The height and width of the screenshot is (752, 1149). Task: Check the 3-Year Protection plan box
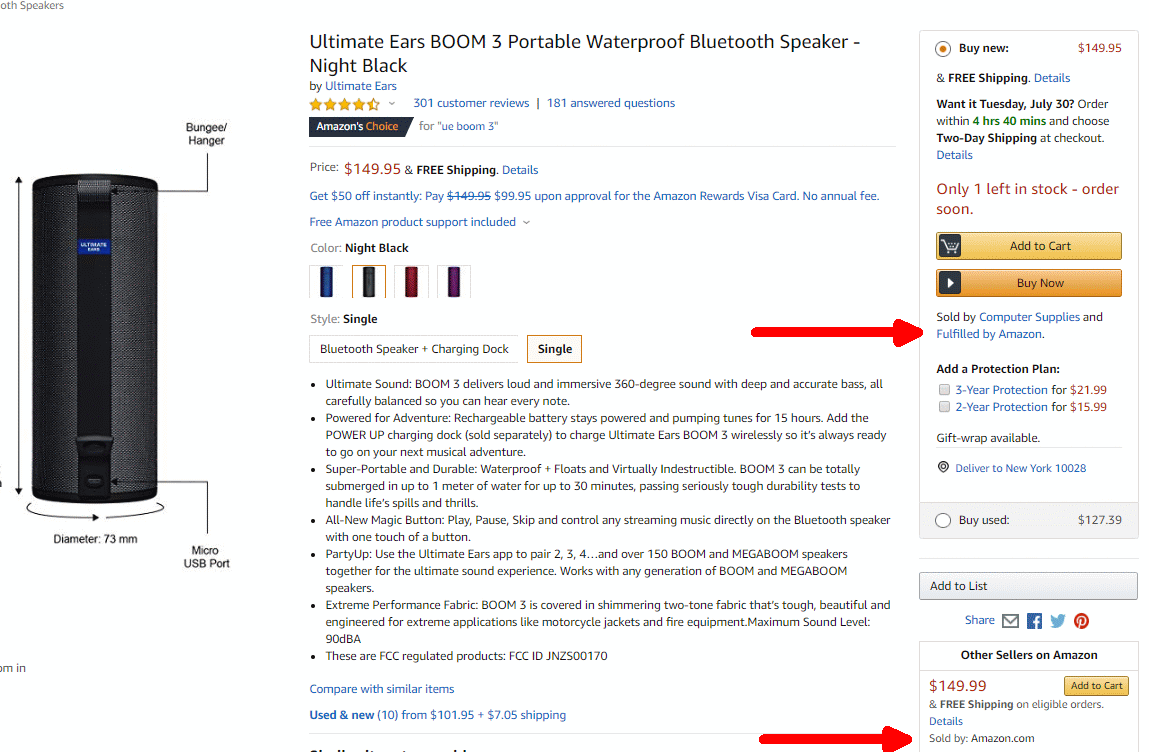[944, 390]
